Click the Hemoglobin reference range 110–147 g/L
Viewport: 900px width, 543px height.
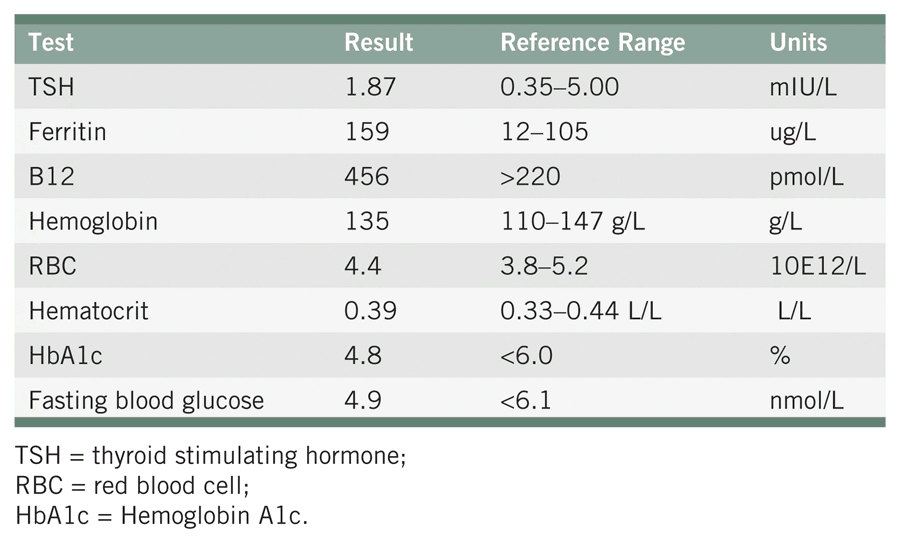point(573,222)
